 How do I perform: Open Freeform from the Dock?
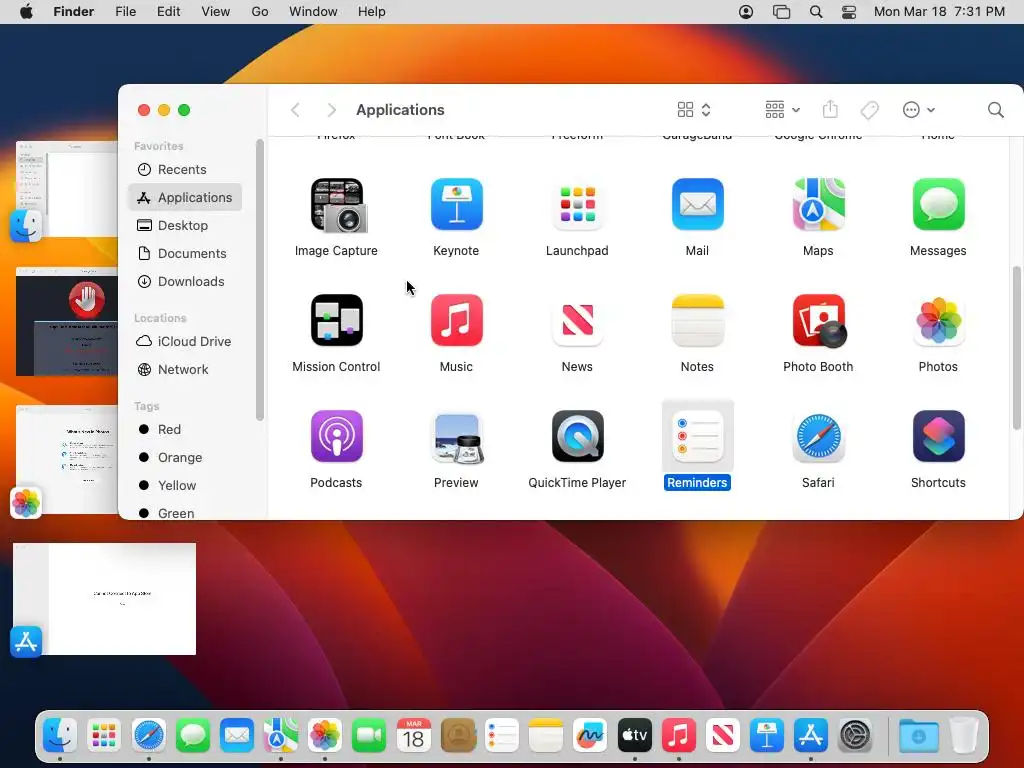click(x=590, y=736)
